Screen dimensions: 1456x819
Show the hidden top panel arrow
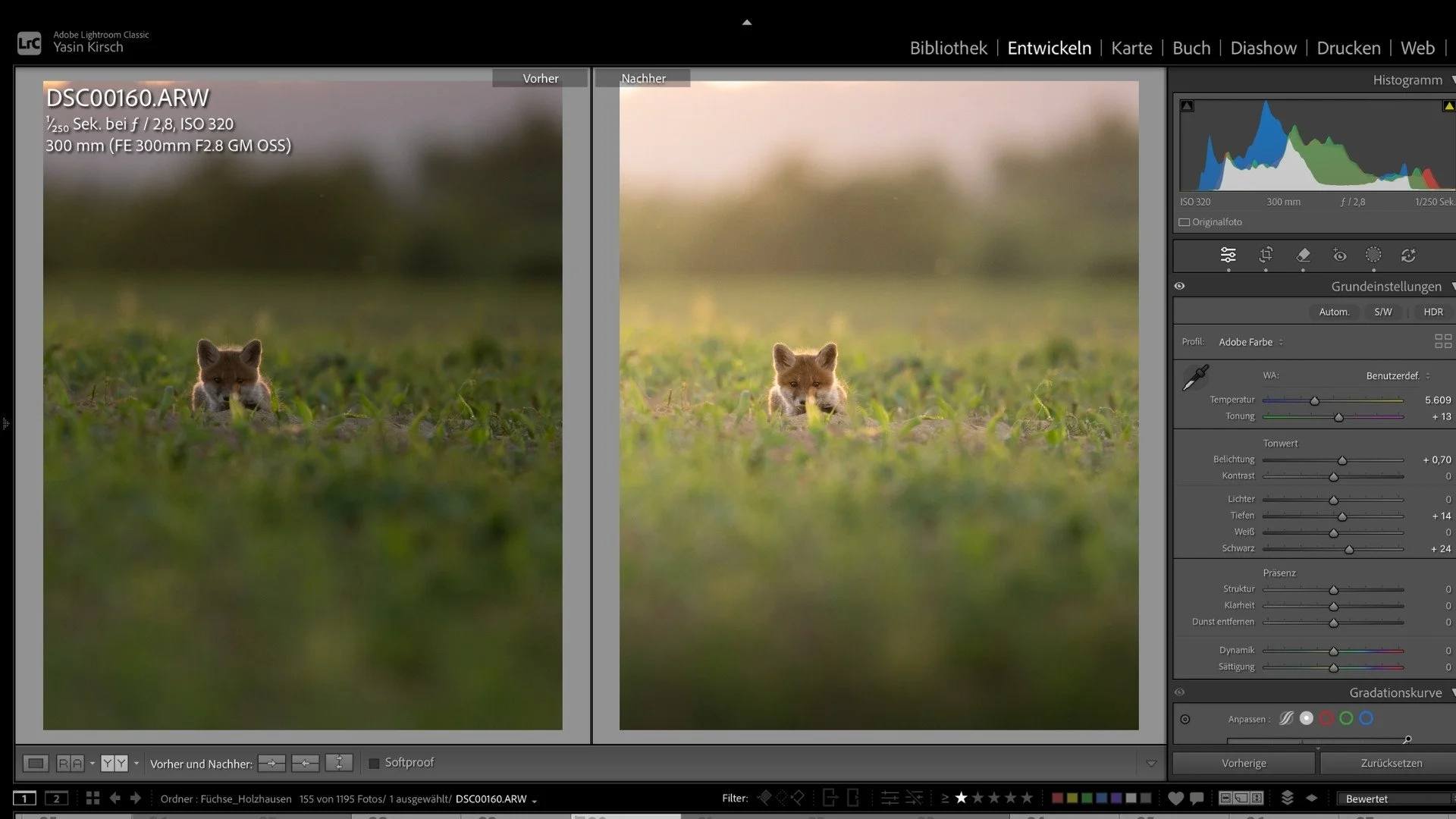747,23
